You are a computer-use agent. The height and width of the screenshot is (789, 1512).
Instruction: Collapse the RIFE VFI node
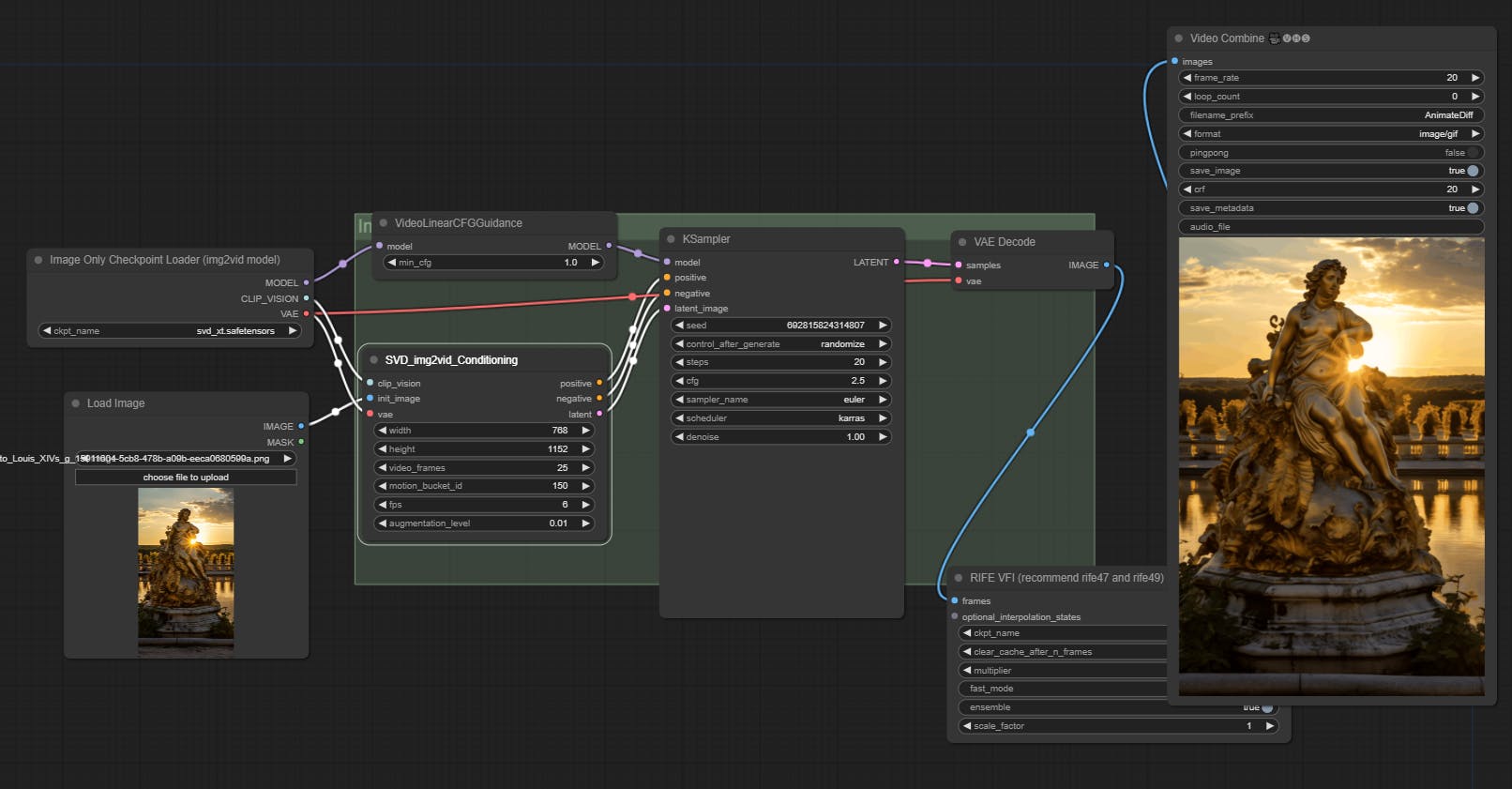pyautogui.click(x=959, y=578)
